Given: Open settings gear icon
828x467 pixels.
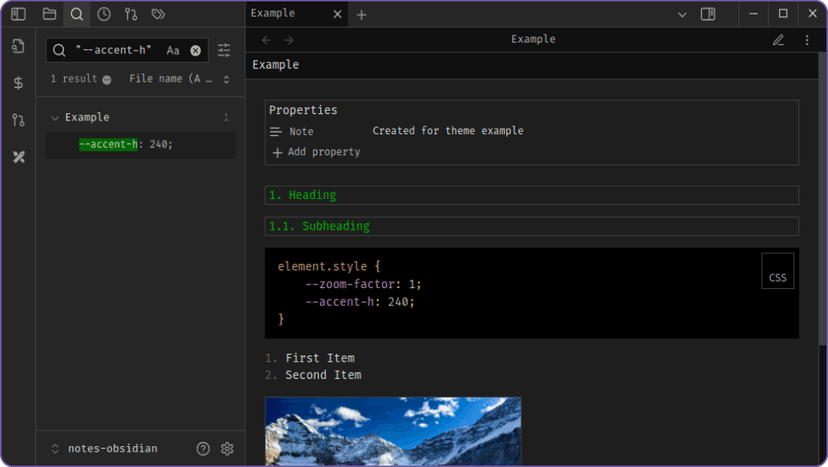Looking at the screenshot, I should [x=227, y=449].
